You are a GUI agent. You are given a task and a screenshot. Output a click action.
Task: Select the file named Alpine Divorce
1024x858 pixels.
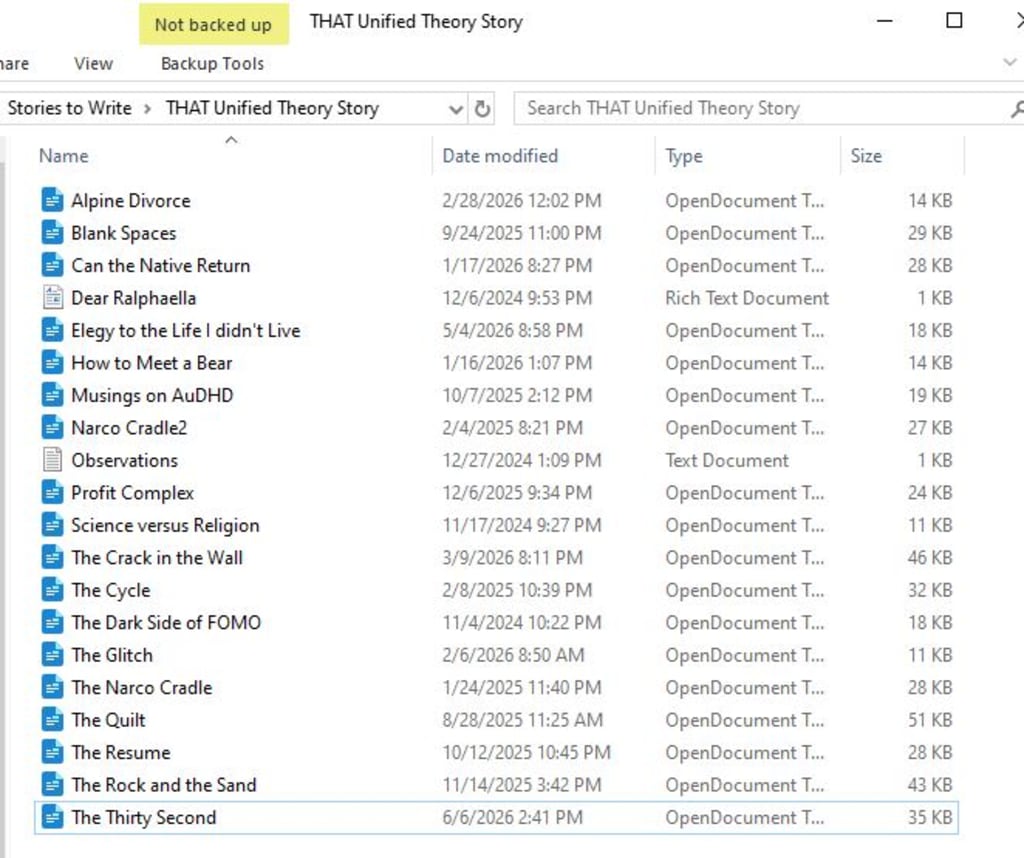pos(131,201)
